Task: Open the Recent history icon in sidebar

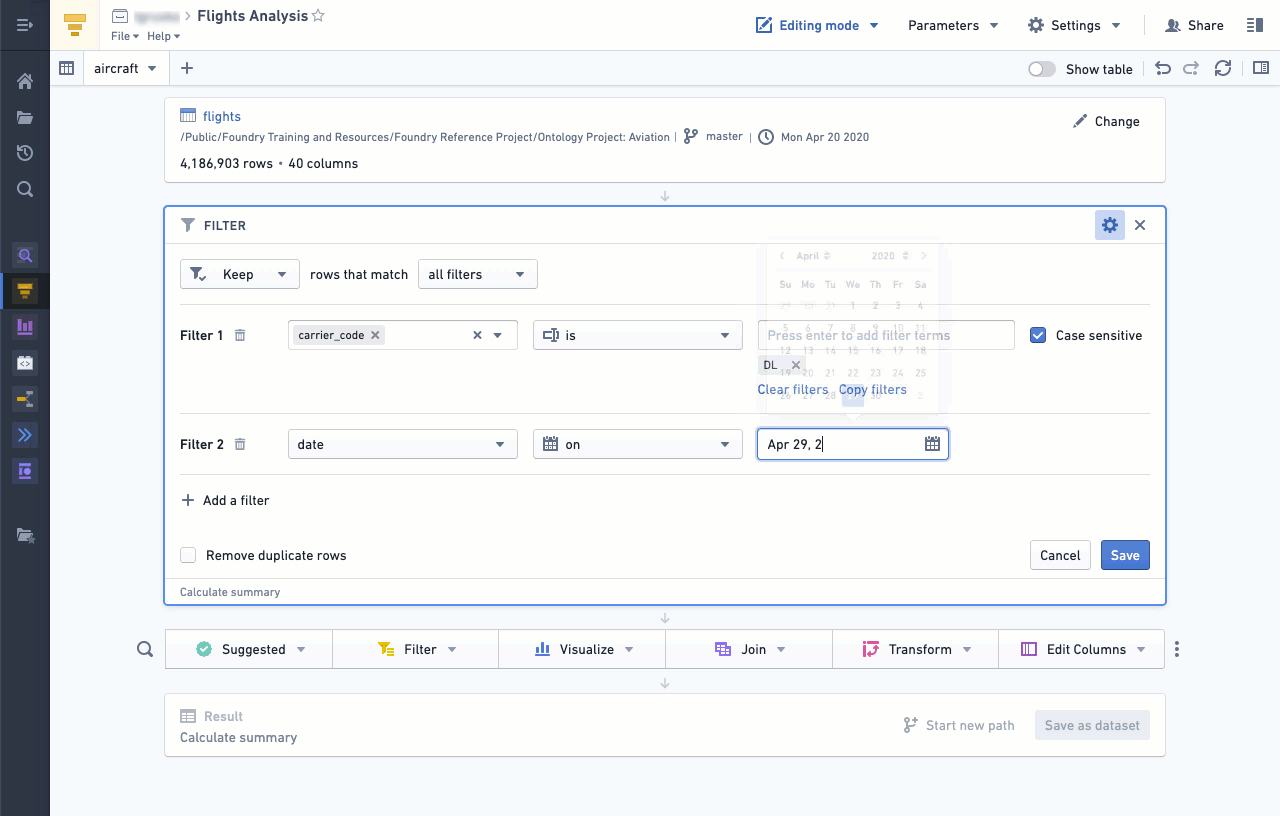Action: pos(25,153)
